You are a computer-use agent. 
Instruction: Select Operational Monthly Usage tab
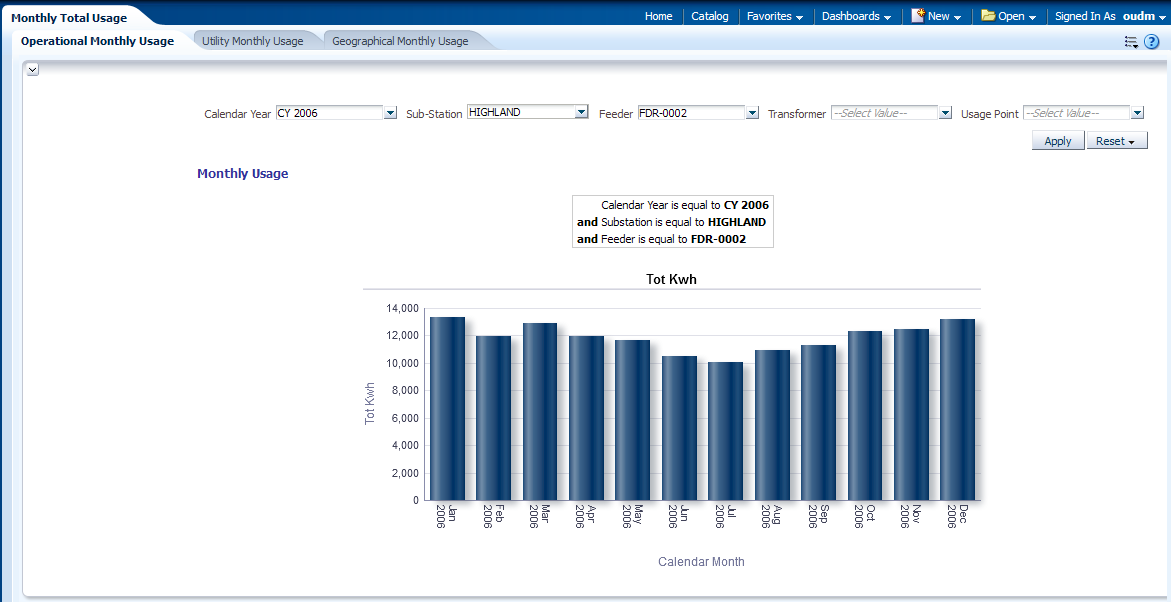click(97, 41)
